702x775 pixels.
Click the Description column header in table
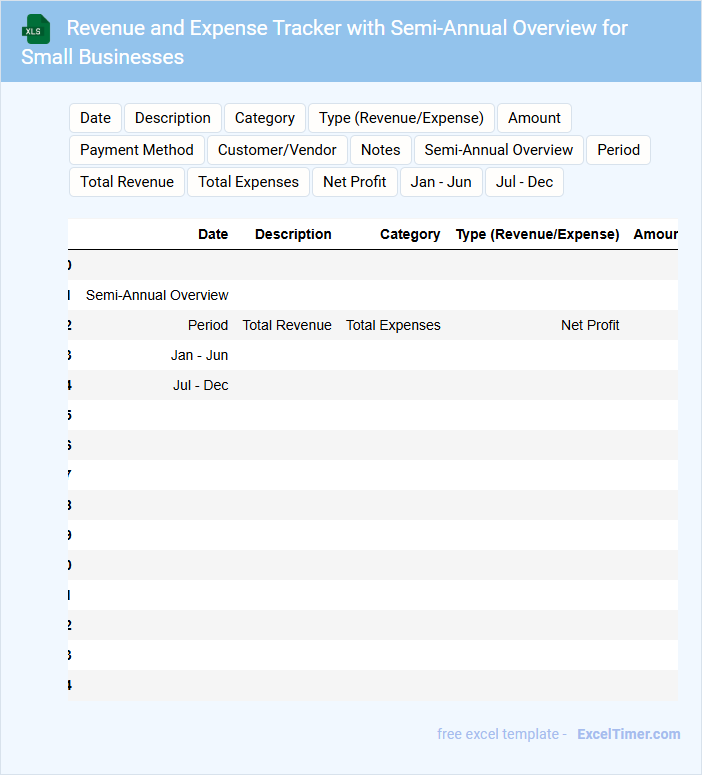pyautogui.click(x=293, y=234)
